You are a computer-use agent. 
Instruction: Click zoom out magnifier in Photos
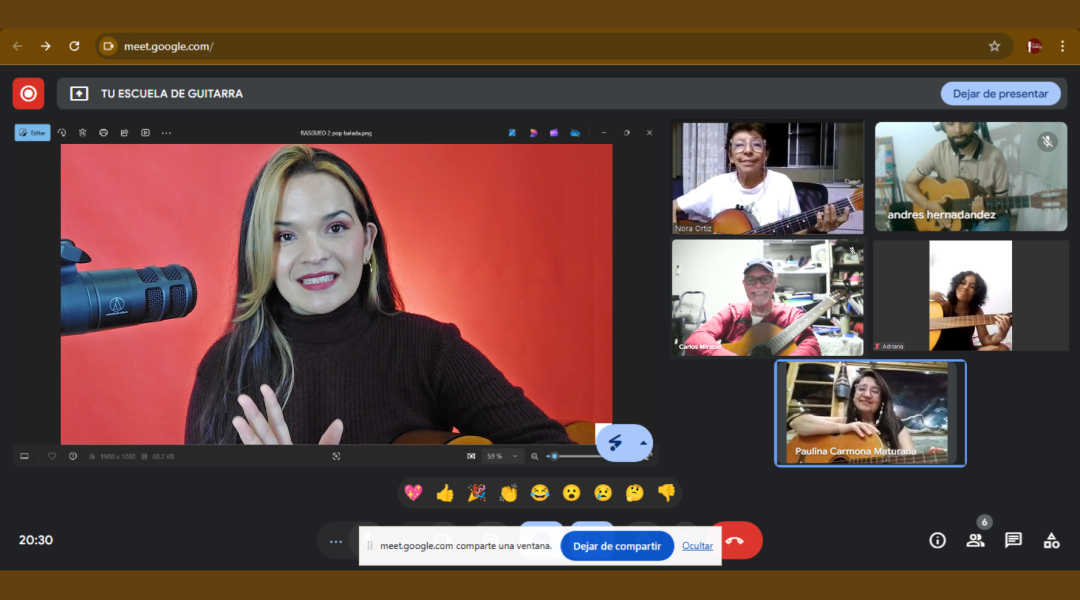(x=534, y=456)
